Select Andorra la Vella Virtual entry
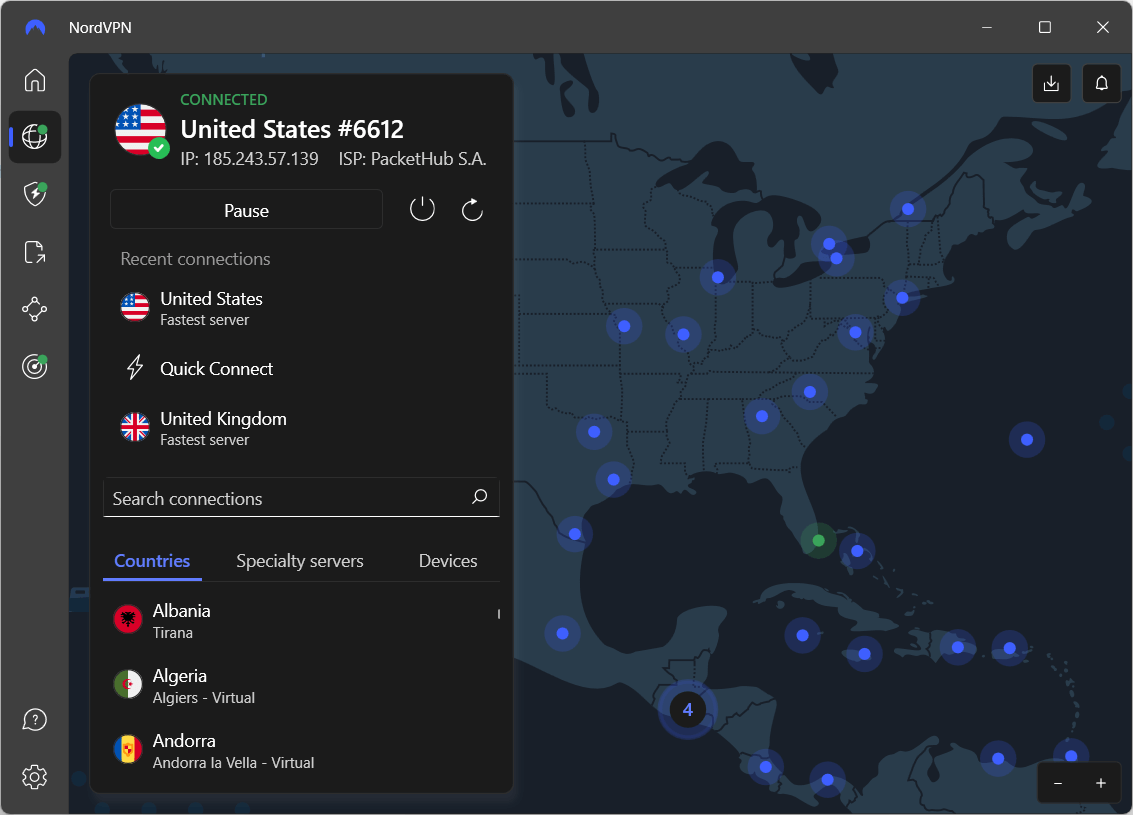1133x815 pixels. [x=301, y=751]
